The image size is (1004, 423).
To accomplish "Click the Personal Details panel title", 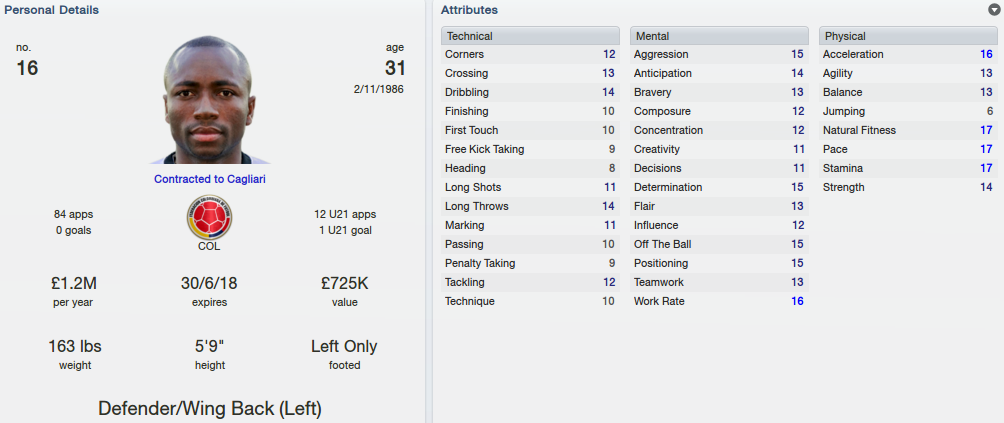I will [51, 10].
